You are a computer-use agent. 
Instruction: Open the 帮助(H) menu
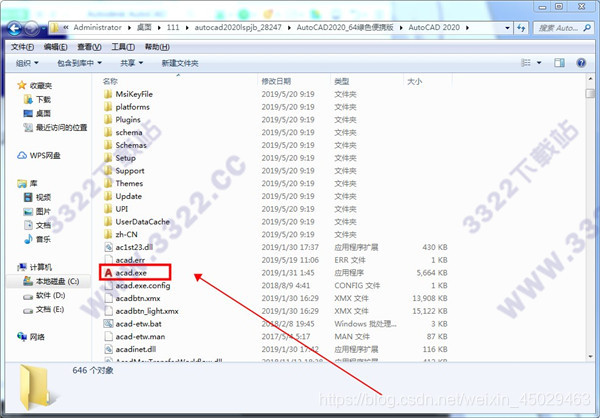pos(157,47)
